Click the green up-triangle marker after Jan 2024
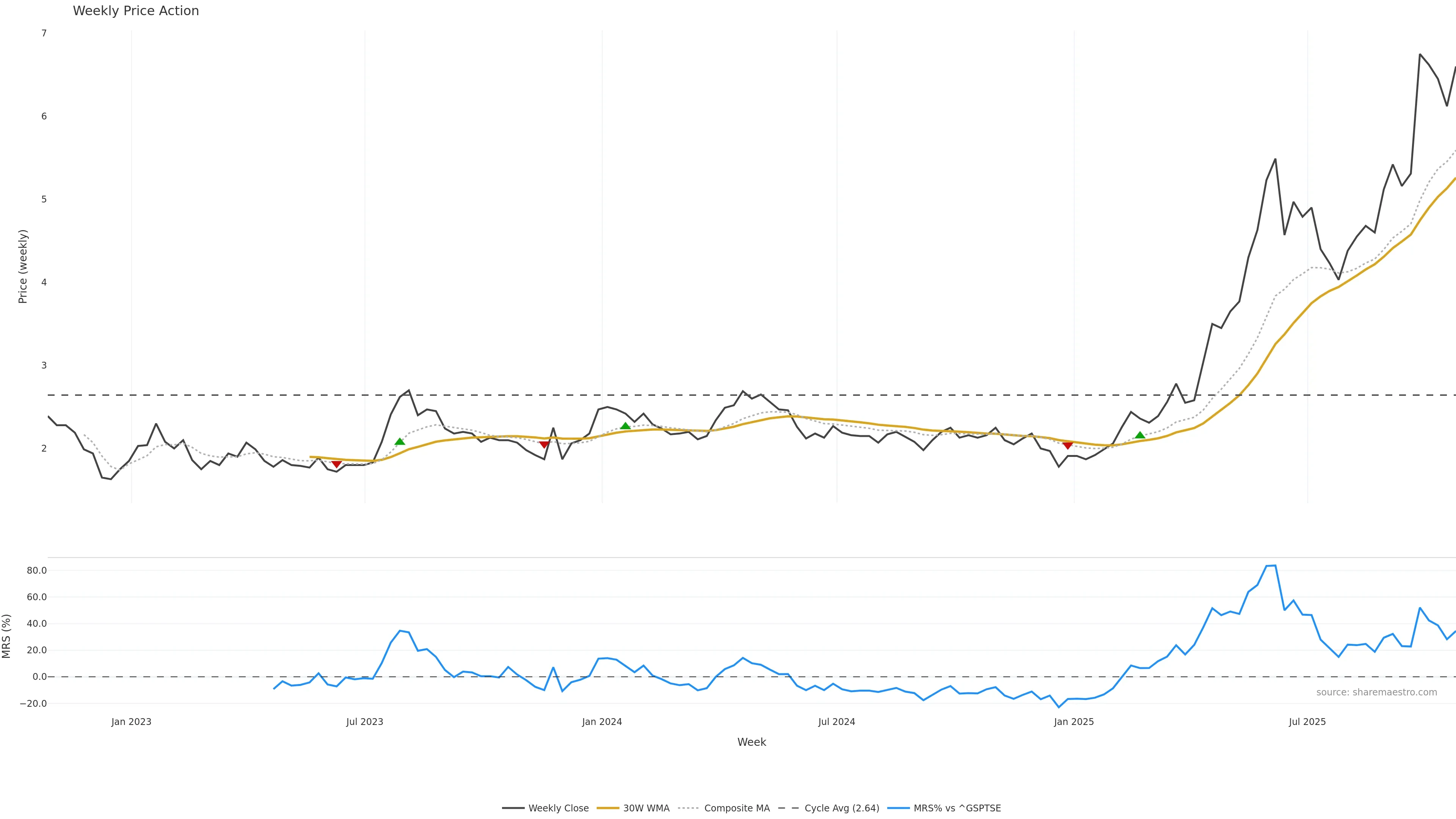Image resolution: width=1456 pixels, height=819 pixels. tap(625, 425)
